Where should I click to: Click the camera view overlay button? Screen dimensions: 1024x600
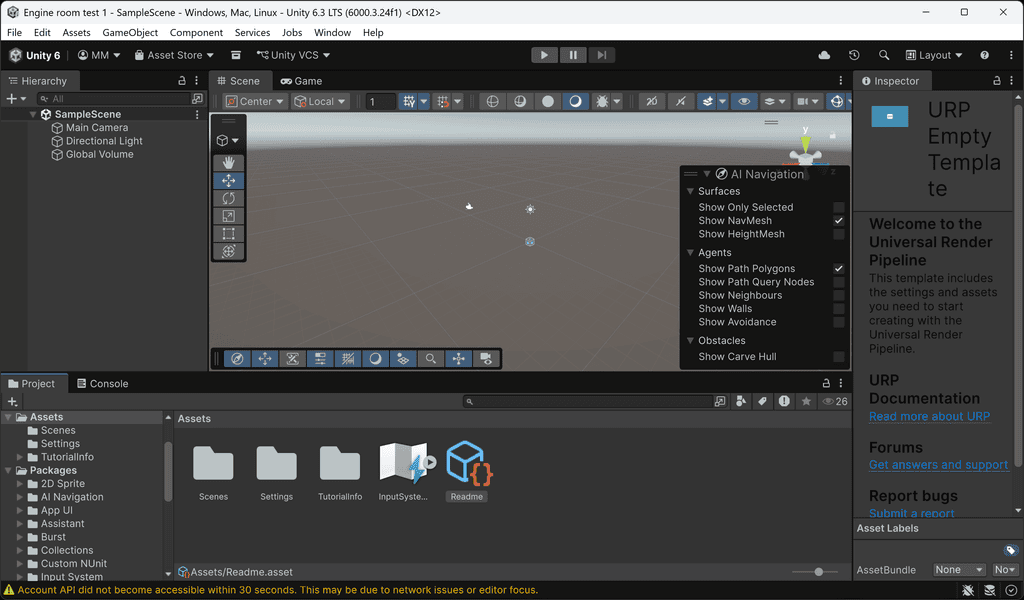(x=486, y=358)
